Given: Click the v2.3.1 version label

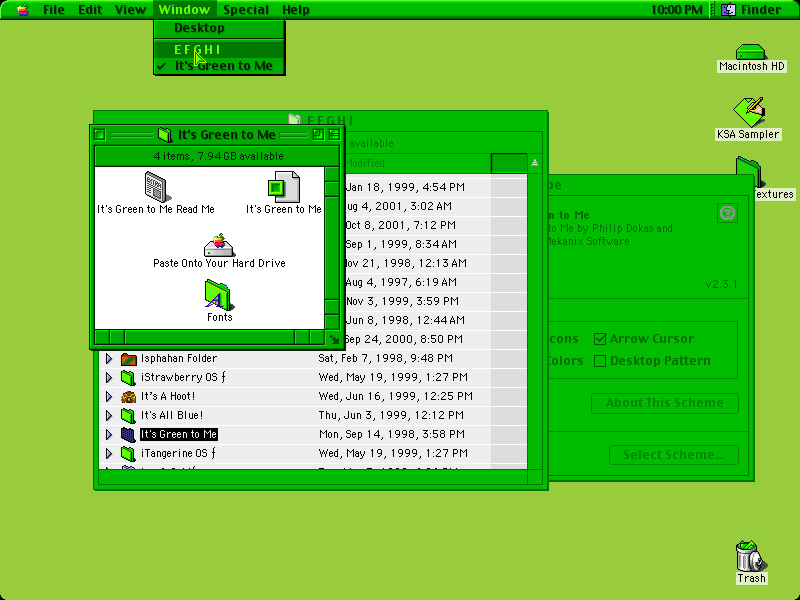Looking at the screenshot, I should [x=721, y=284].
